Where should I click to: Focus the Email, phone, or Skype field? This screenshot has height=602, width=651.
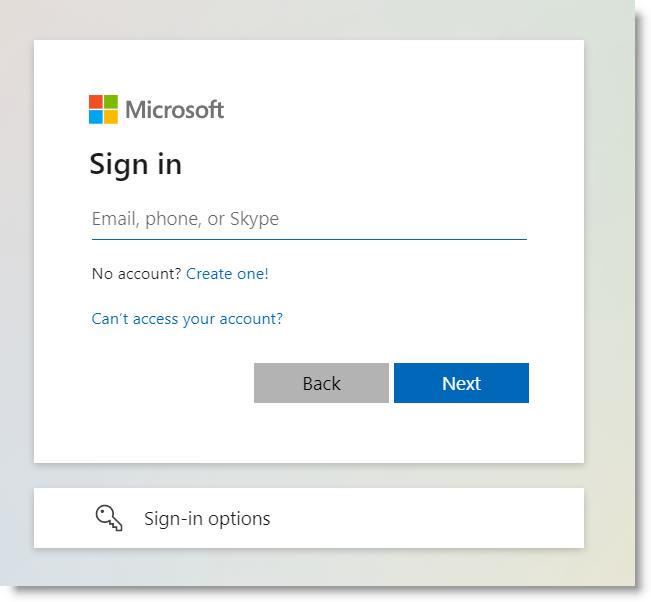[x=308, y=219]
